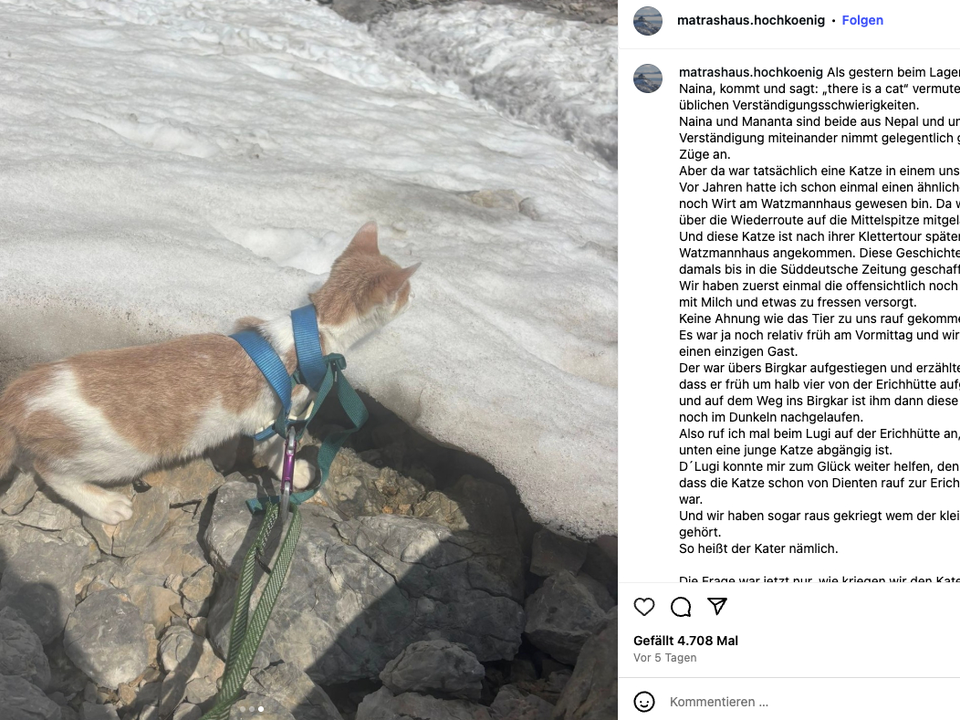Like the post with the heart icon
Image resolution: width=960 pixels, height=720 pixels.
click(x=644, y=607)
